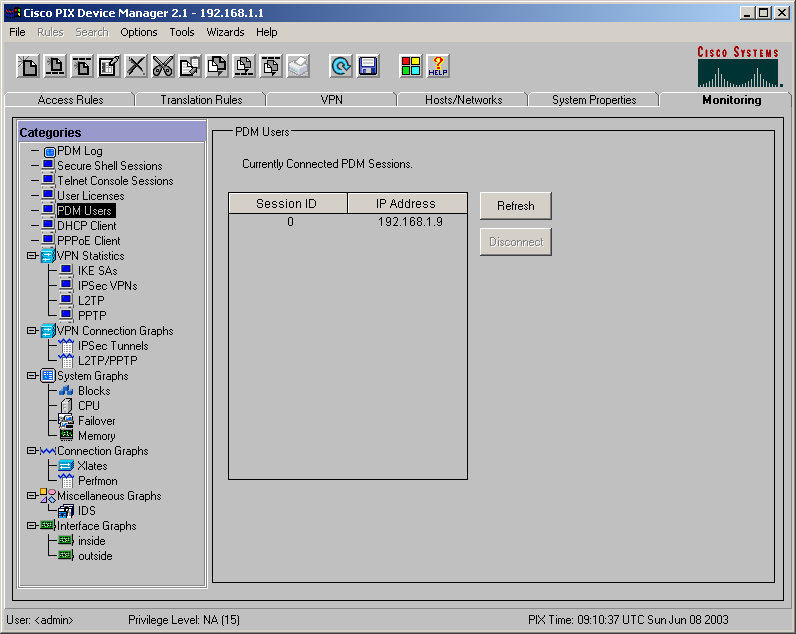Click the Edit Rule pencil icon

(109, 66)
